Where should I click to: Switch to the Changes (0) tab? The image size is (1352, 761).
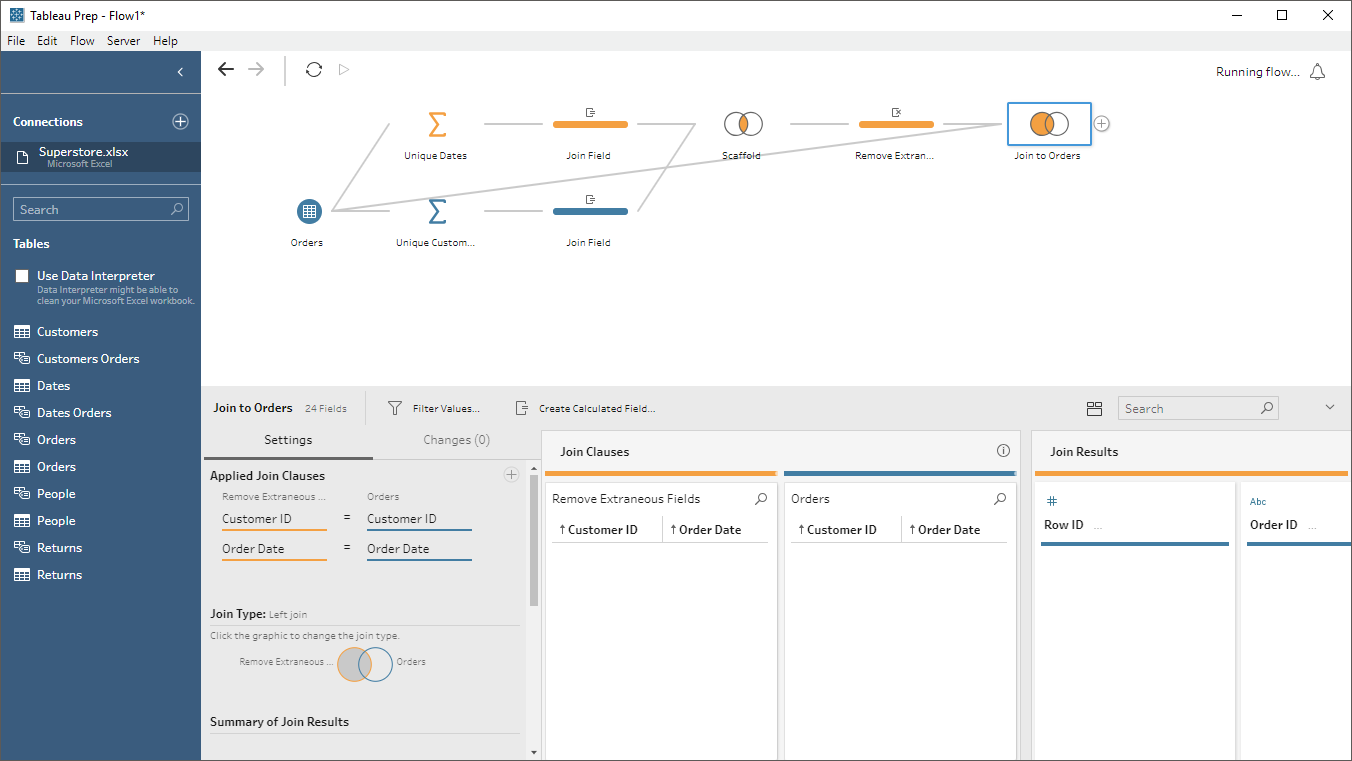(456, 440)
